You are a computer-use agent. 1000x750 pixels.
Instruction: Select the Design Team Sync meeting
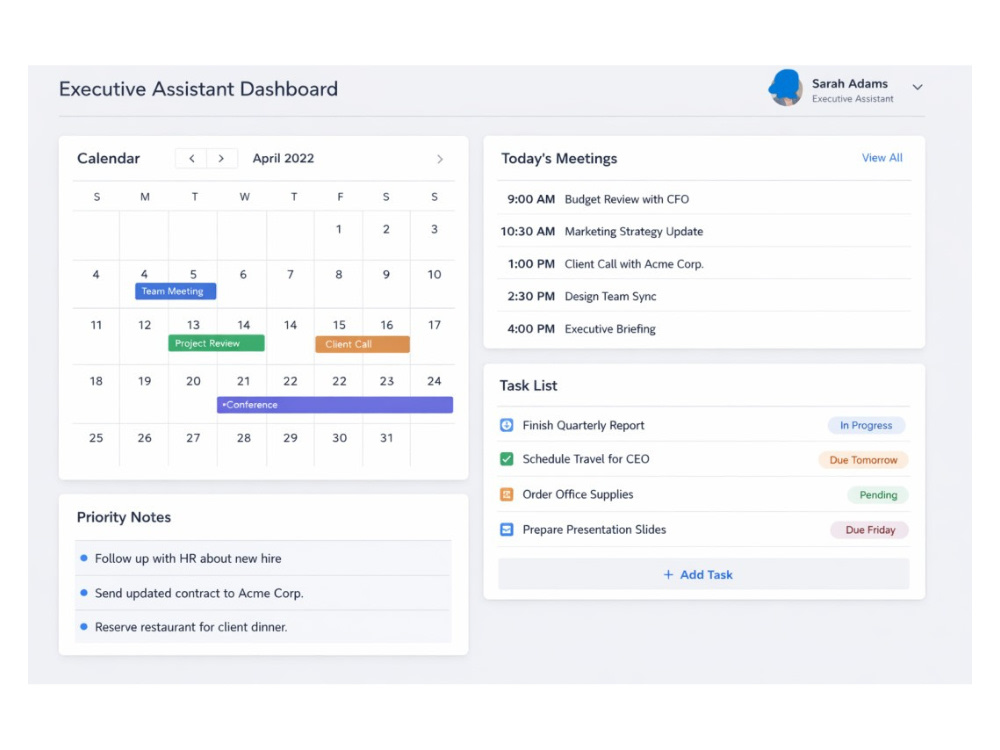(x=704, y=297)
